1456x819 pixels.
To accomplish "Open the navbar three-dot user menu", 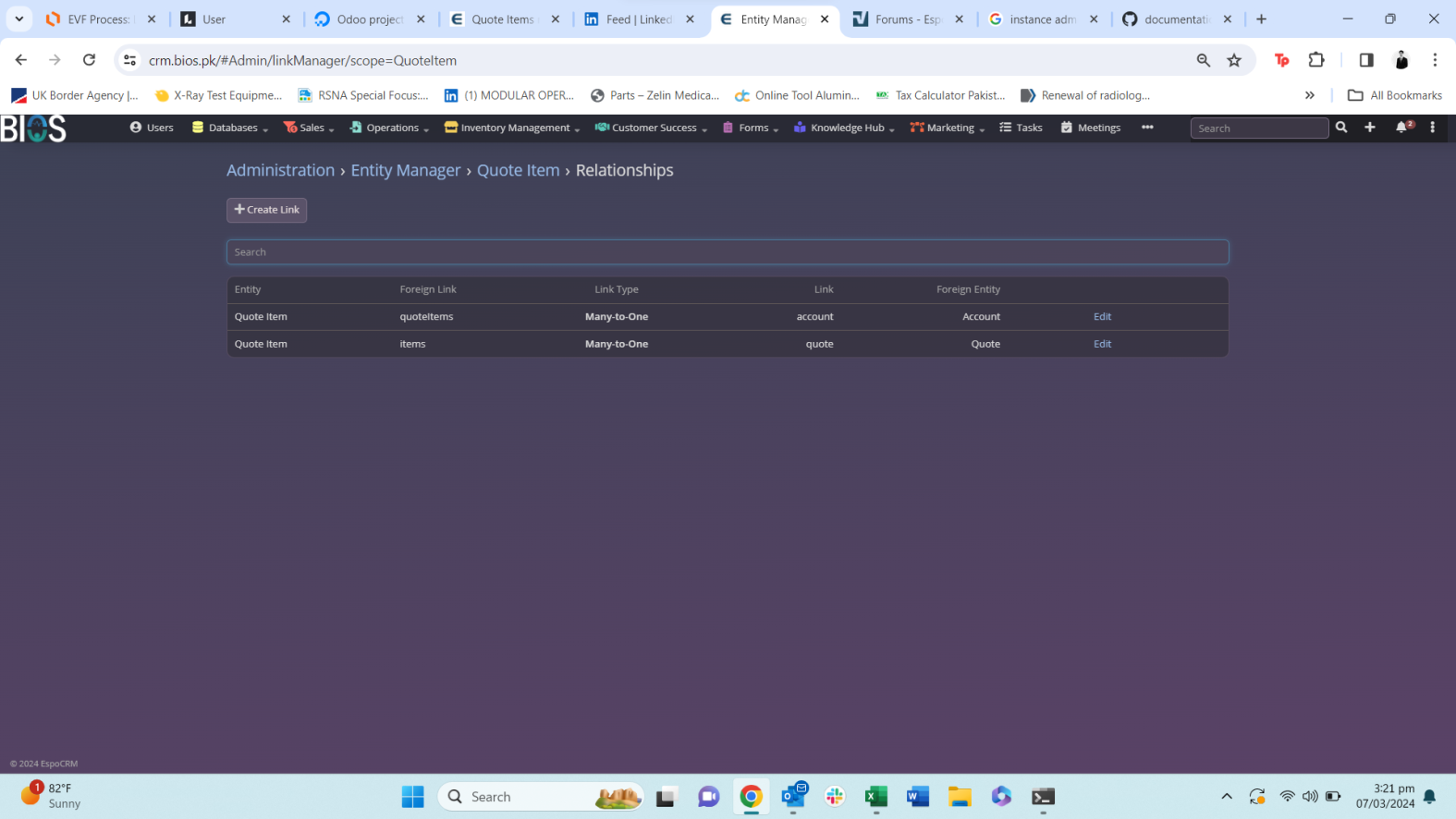I will coord(1433,128).
